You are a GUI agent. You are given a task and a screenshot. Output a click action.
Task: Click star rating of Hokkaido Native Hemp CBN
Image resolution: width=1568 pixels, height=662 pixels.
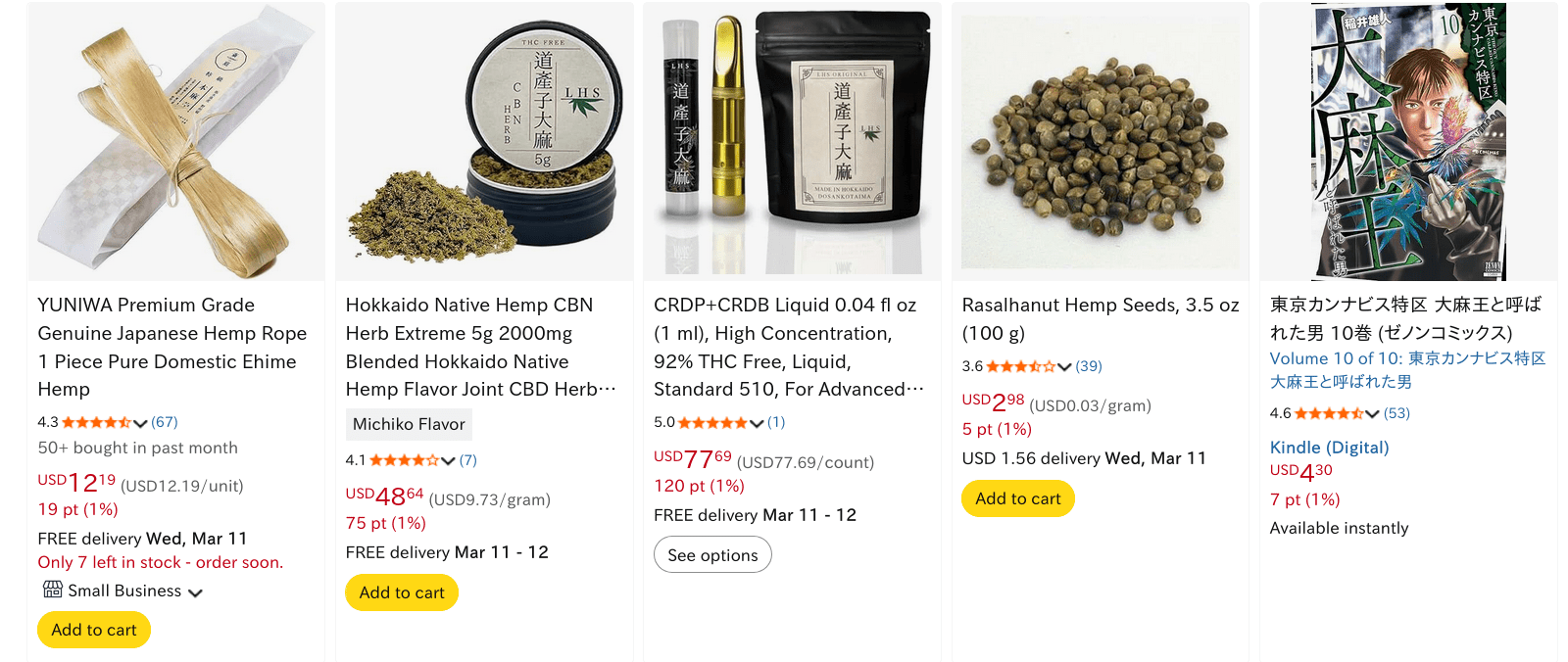click(x=404, y=460)
